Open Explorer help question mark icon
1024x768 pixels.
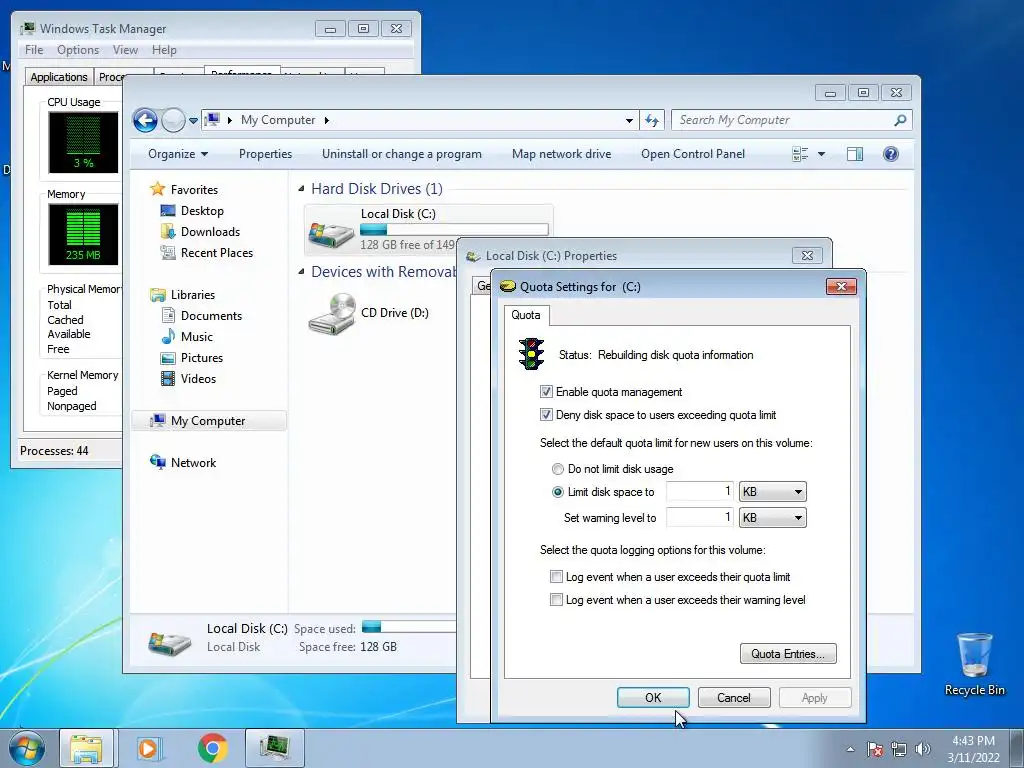click(x=890, y=154)
